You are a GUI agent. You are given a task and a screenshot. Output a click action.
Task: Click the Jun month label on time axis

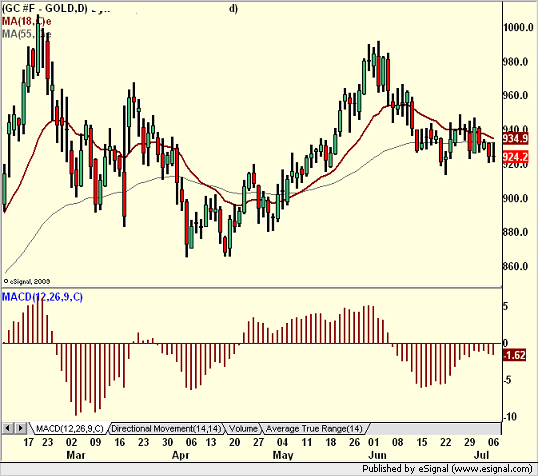(377, 455)
